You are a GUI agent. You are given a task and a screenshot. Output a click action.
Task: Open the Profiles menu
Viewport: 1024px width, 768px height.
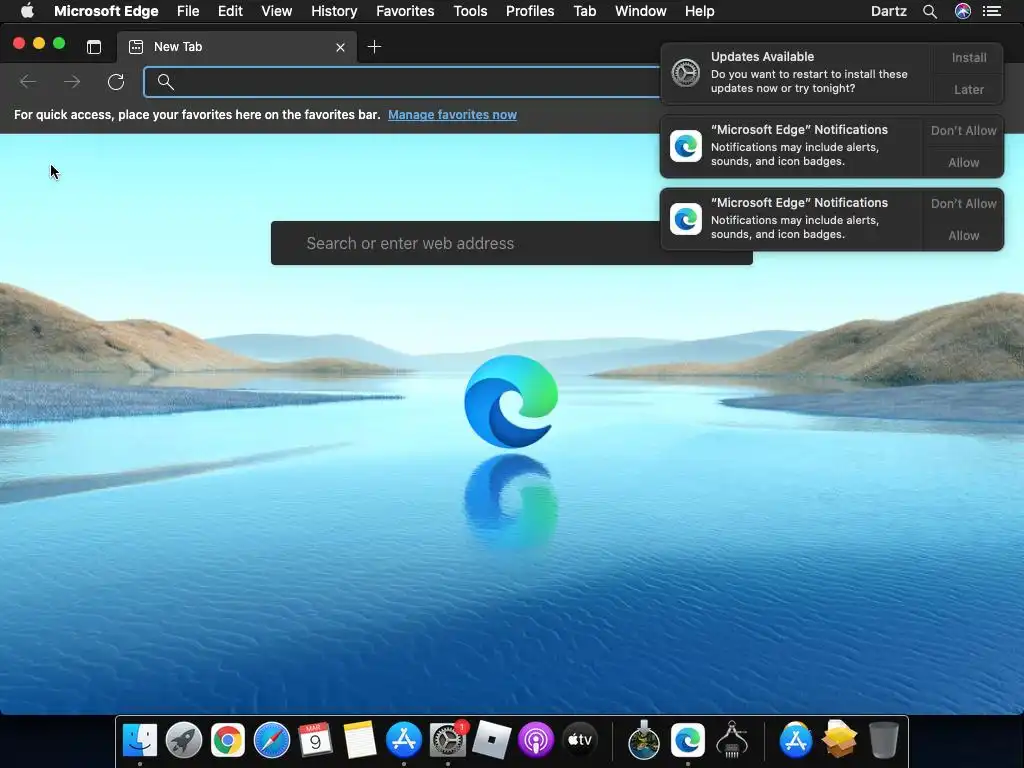pos(530,11)
